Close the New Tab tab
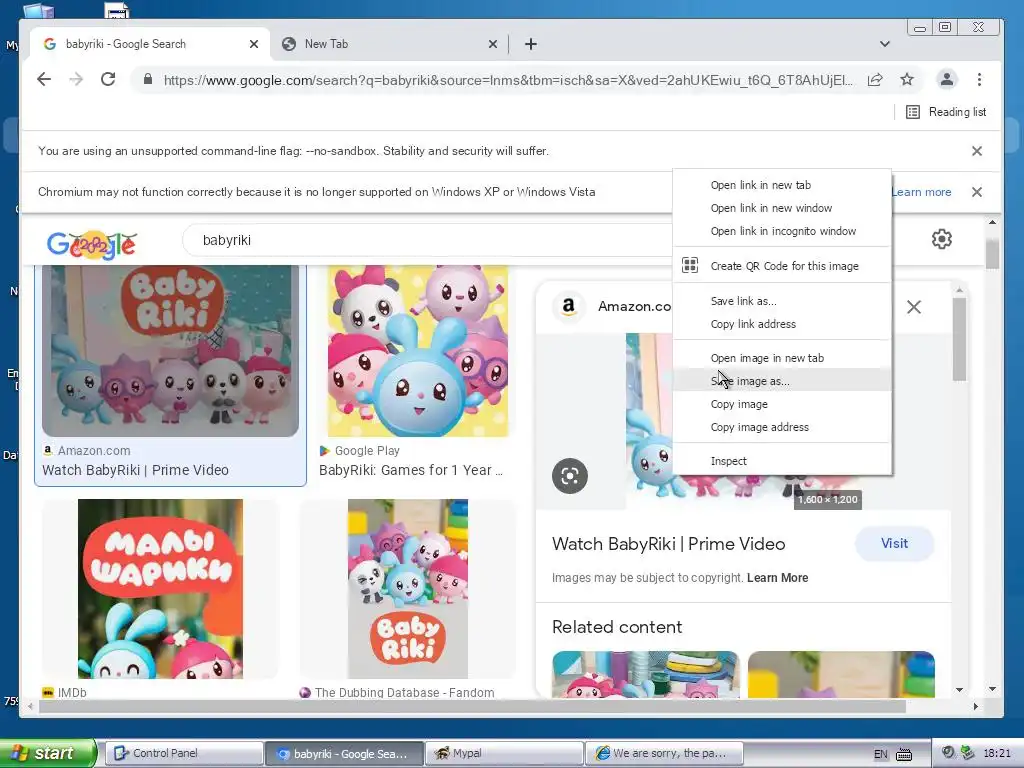The height and width of the screenshot is (768, 1024). tap(492, 44)
